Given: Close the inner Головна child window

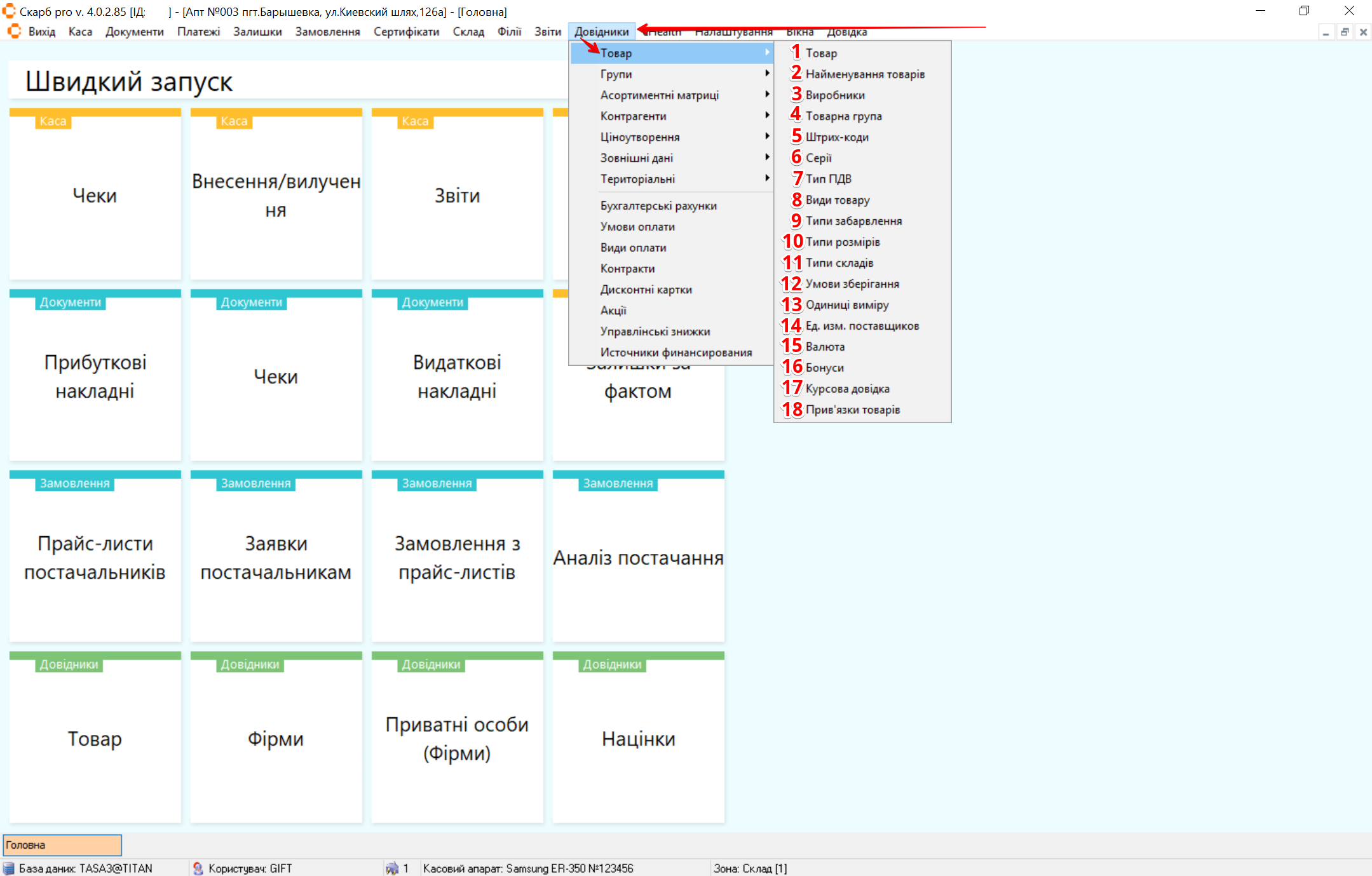Looking at the screenshot, I should (x=1363, y=32).
